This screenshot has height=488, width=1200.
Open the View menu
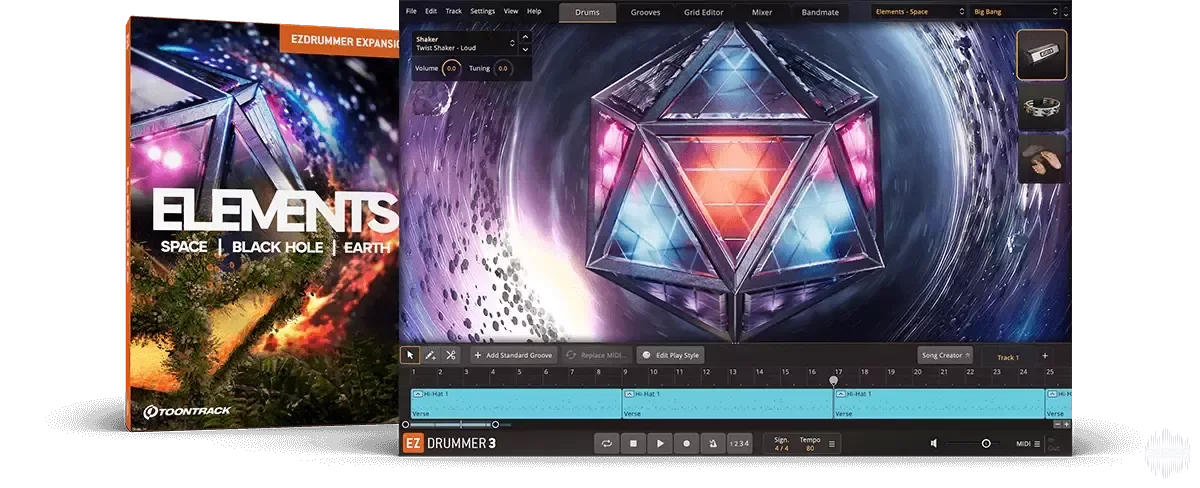(511, 11)
